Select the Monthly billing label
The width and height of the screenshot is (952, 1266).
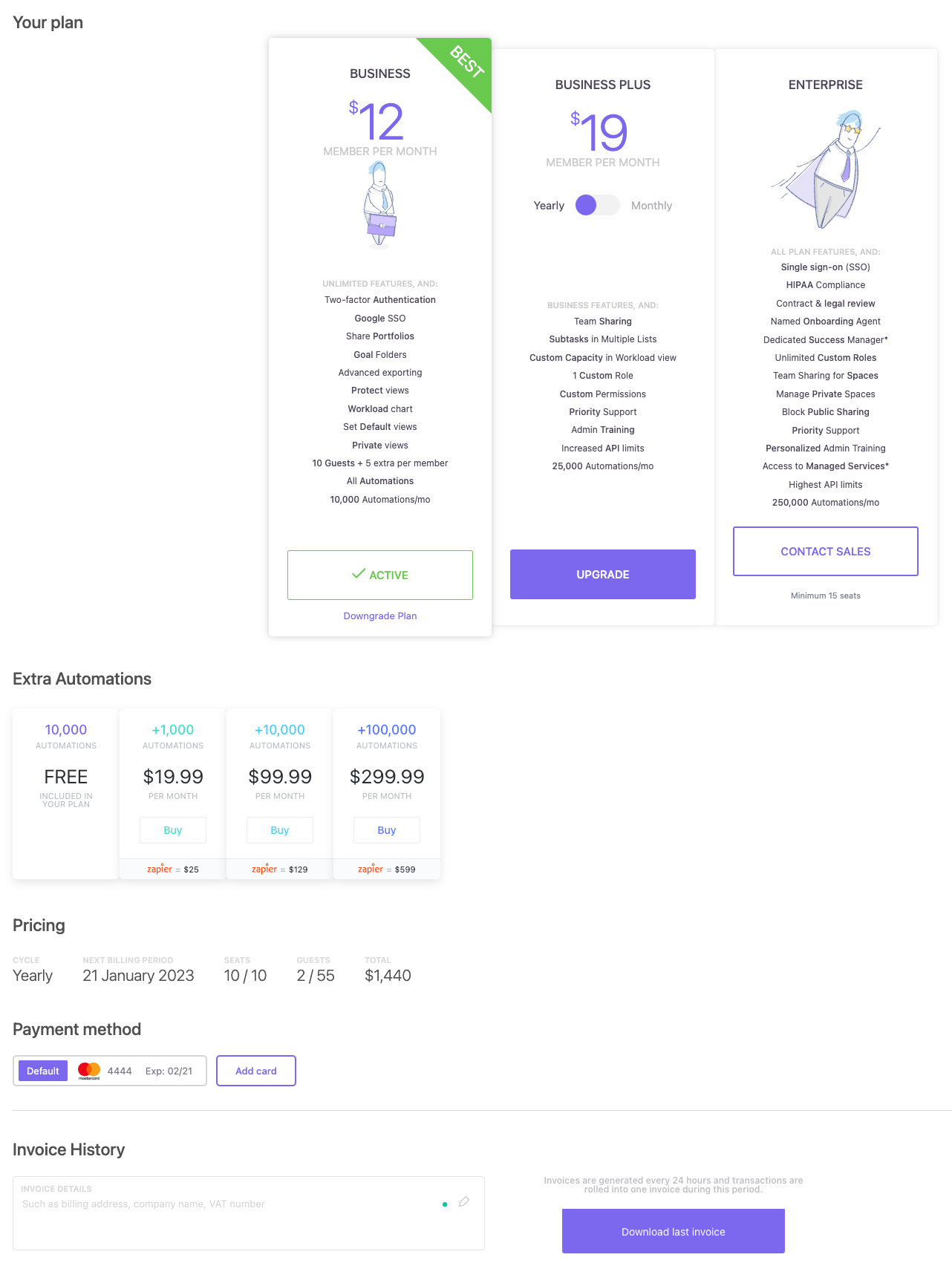[x=651, y=206]
